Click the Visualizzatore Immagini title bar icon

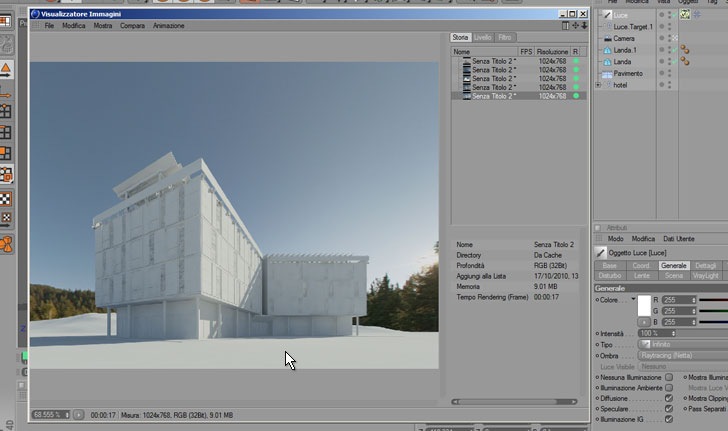(x=35, y=14)
